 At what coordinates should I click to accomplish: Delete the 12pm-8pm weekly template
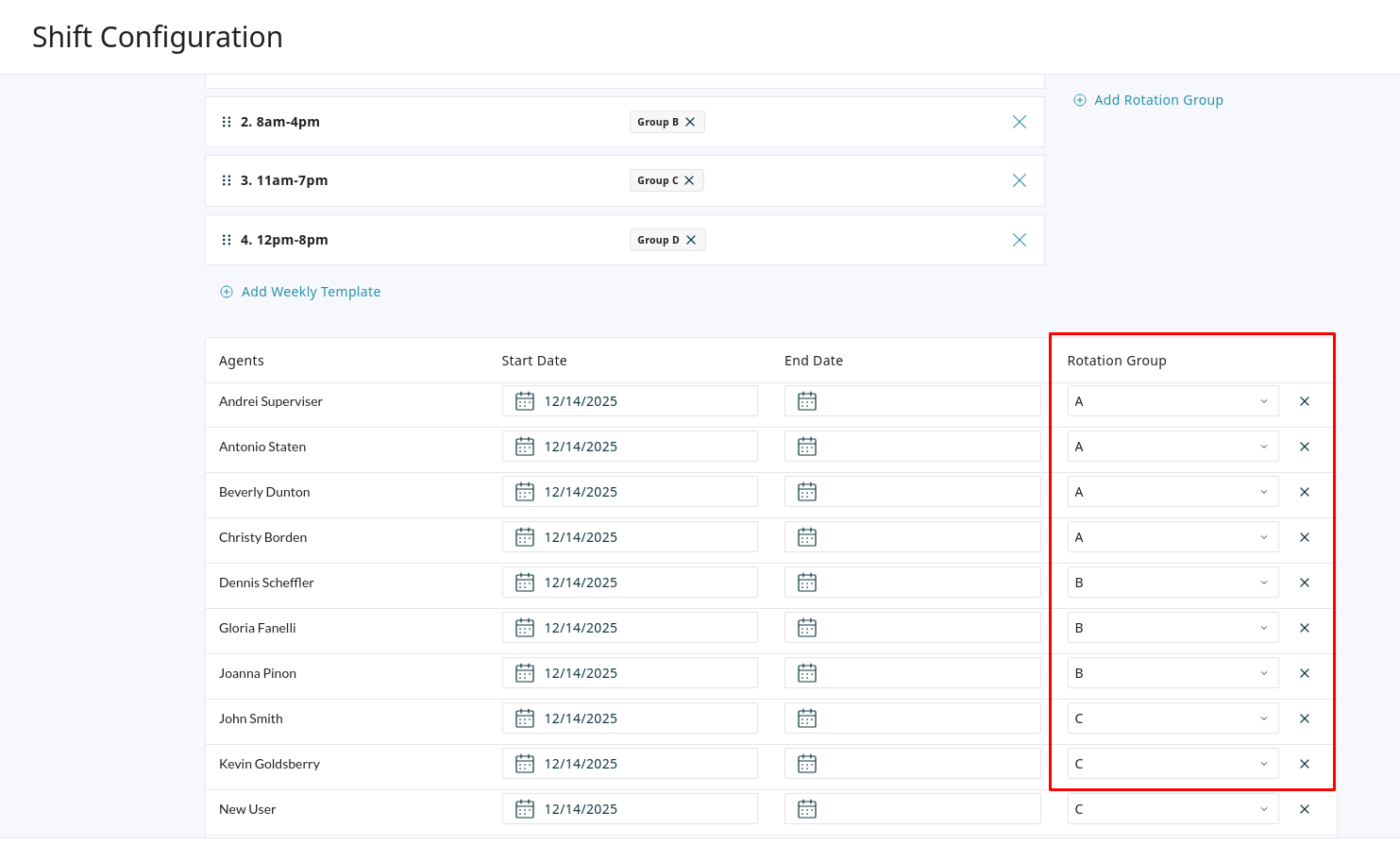(1019, 240)
